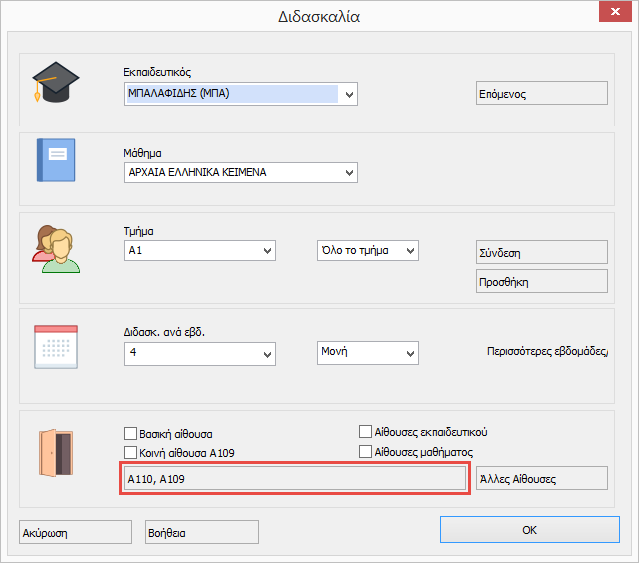Screen dimensions: 639x563
Task: Click the rooms field showing A110, A109
Action: 294,479
